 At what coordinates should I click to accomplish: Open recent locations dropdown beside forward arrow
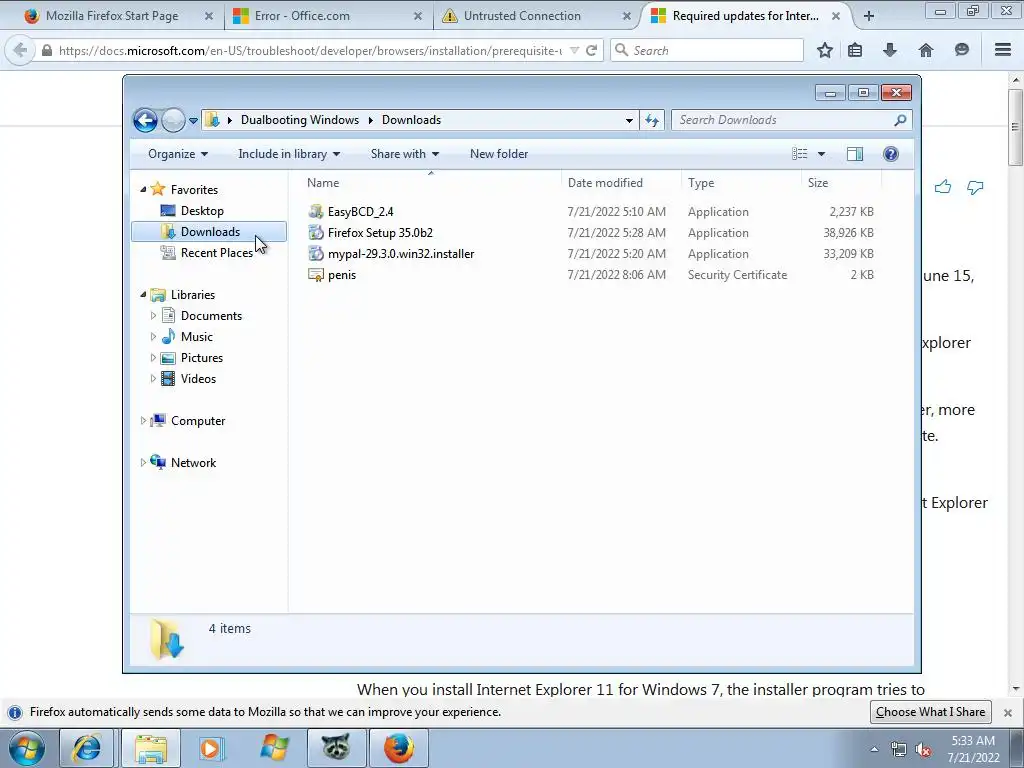point(193,121)
